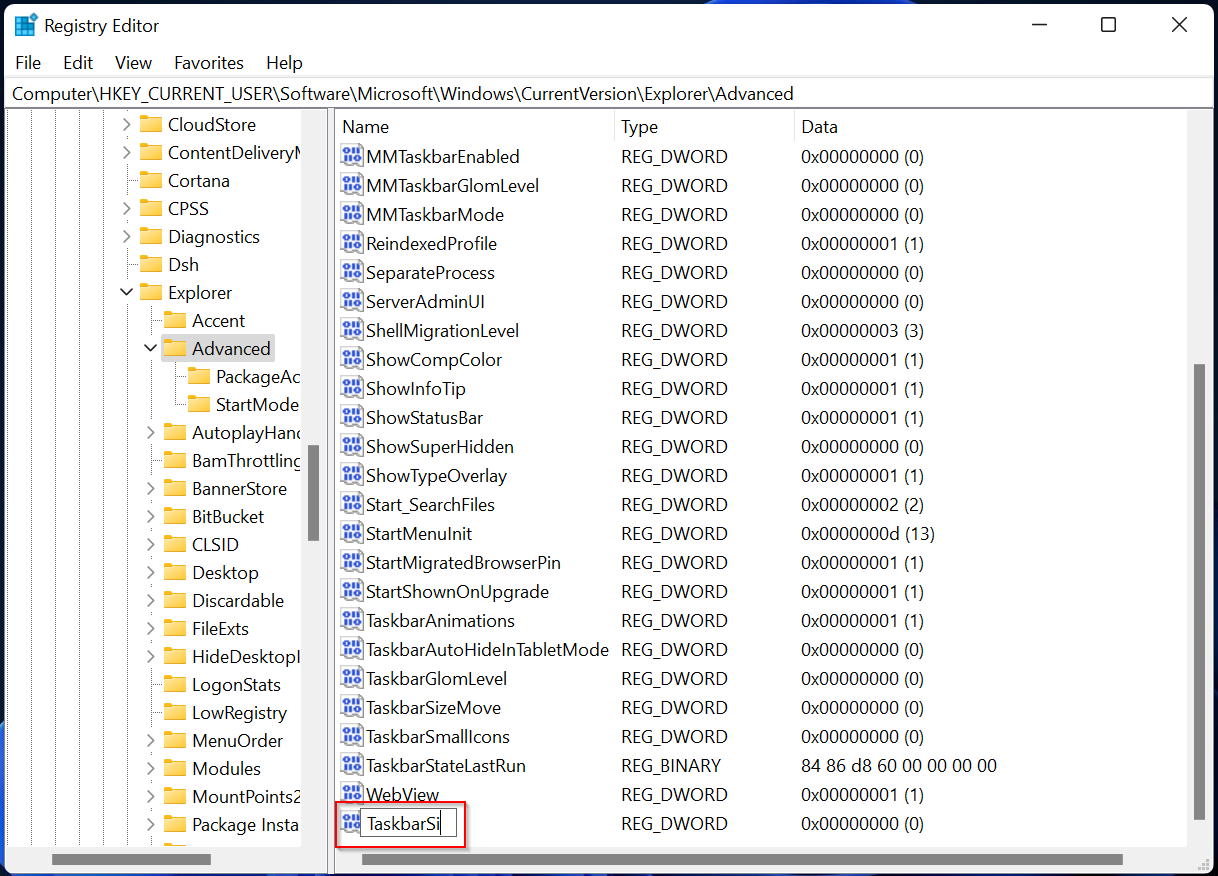Screen dimensions: 1218x876
Task: Select the StartMode subkey
Action: click(x=257, y=404)
